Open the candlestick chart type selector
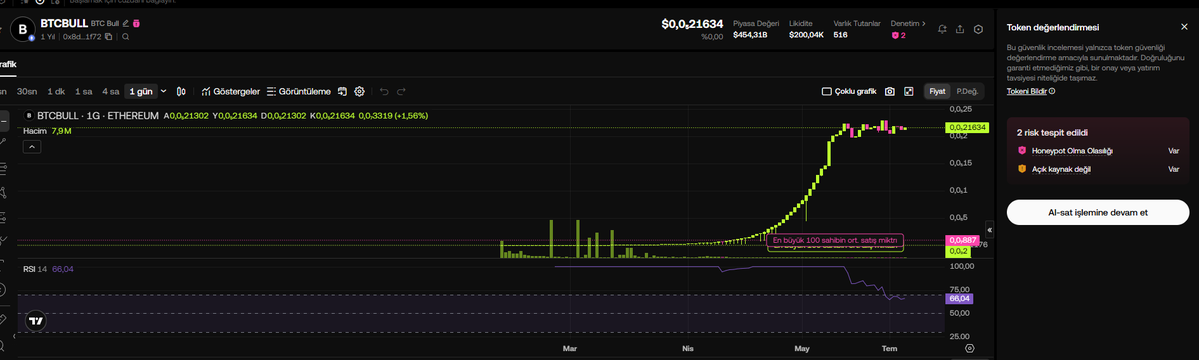The width and height of the screenshot is (1199, 360). point(181,92)
